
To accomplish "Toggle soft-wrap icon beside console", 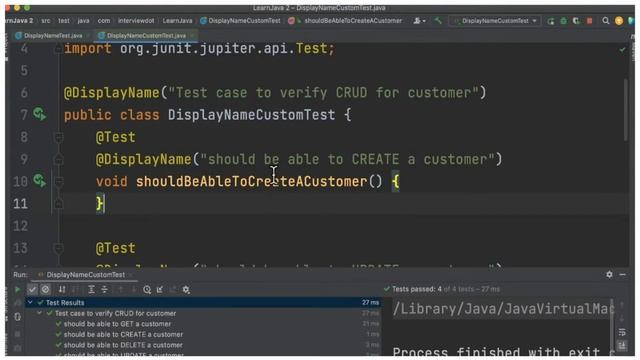I will (622, 332).
